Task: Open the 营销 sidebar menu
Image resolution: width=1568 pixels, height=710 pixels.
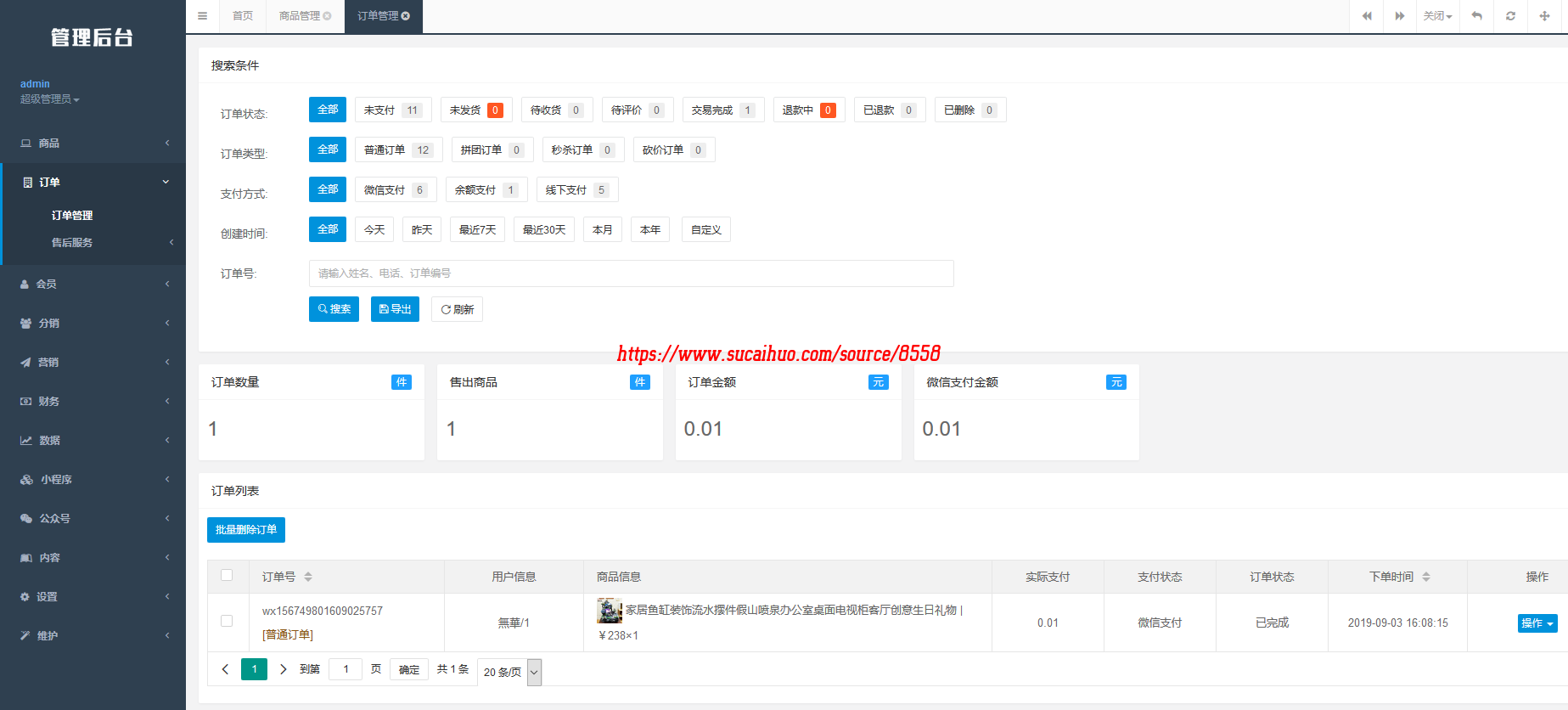Action: [93, 362]
